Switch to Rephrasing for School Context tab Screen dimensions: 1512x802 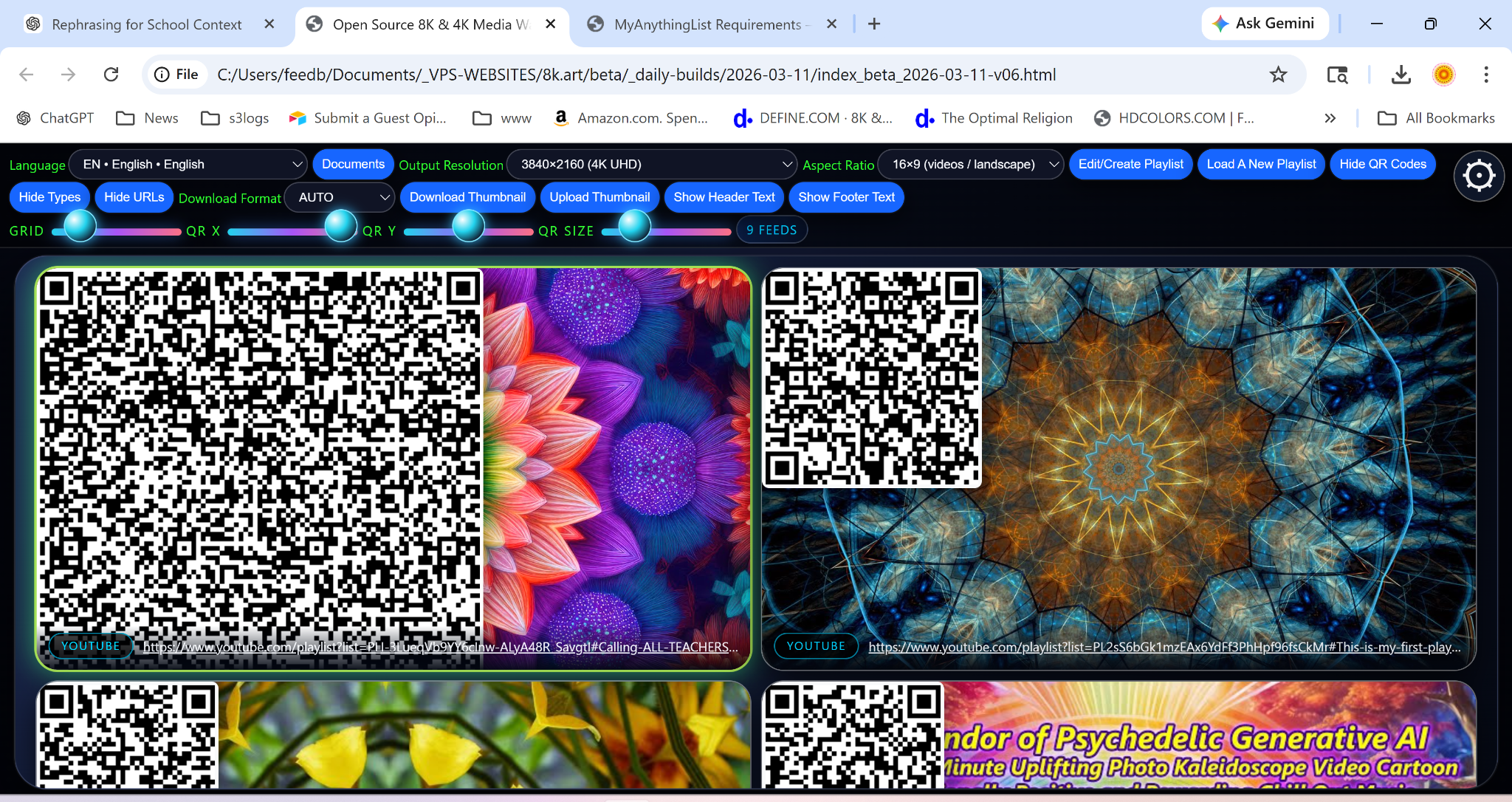tap(146, 24)
